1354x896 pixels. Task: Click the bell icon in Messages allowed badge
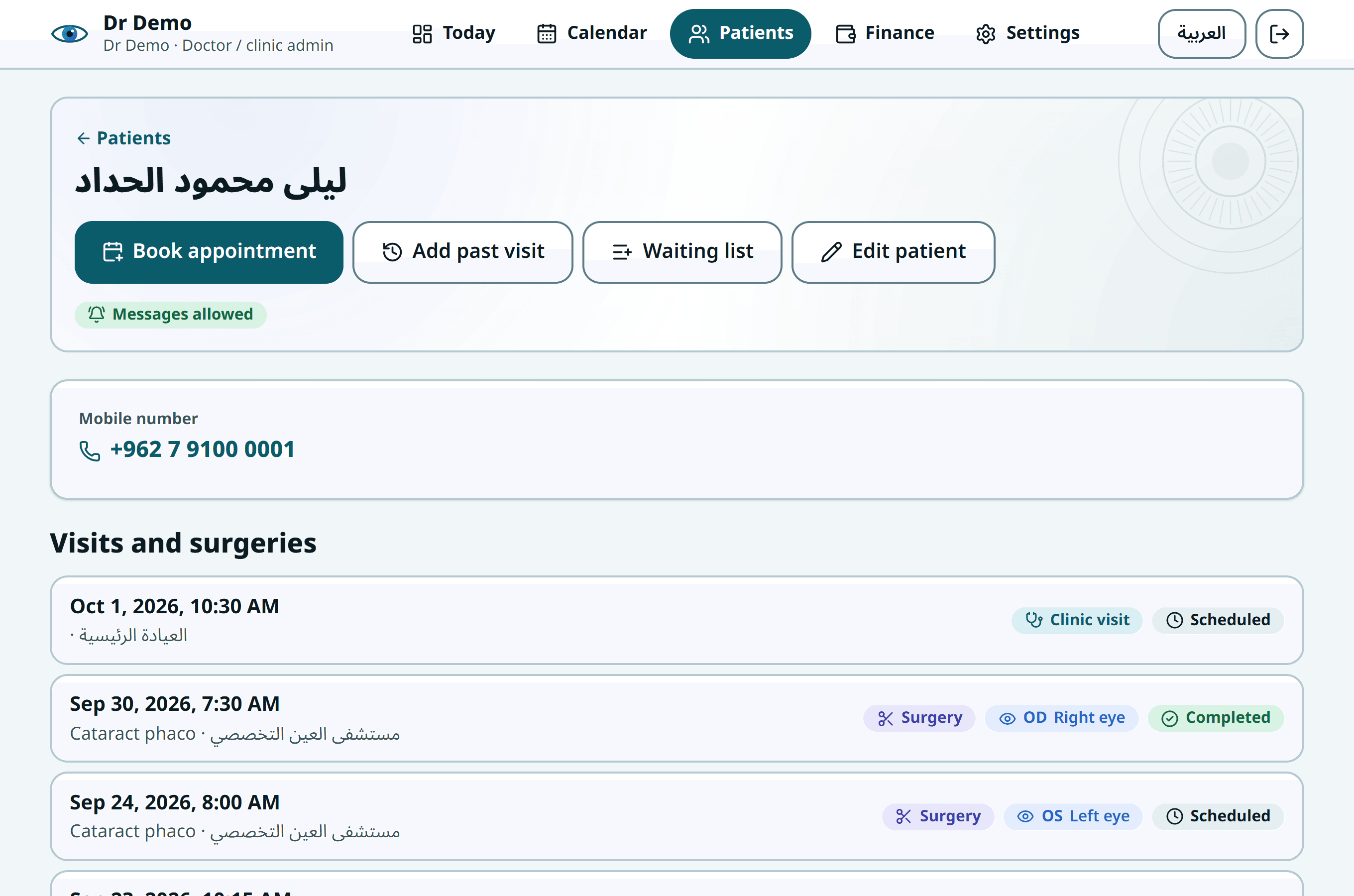click(97, 314)
